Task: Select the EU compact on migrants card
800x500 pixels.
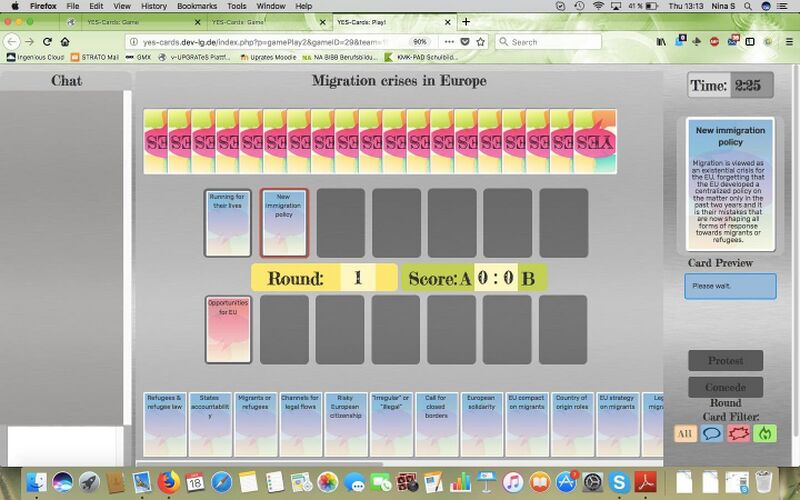Action: pyautogui.click(x=527, y=424)
